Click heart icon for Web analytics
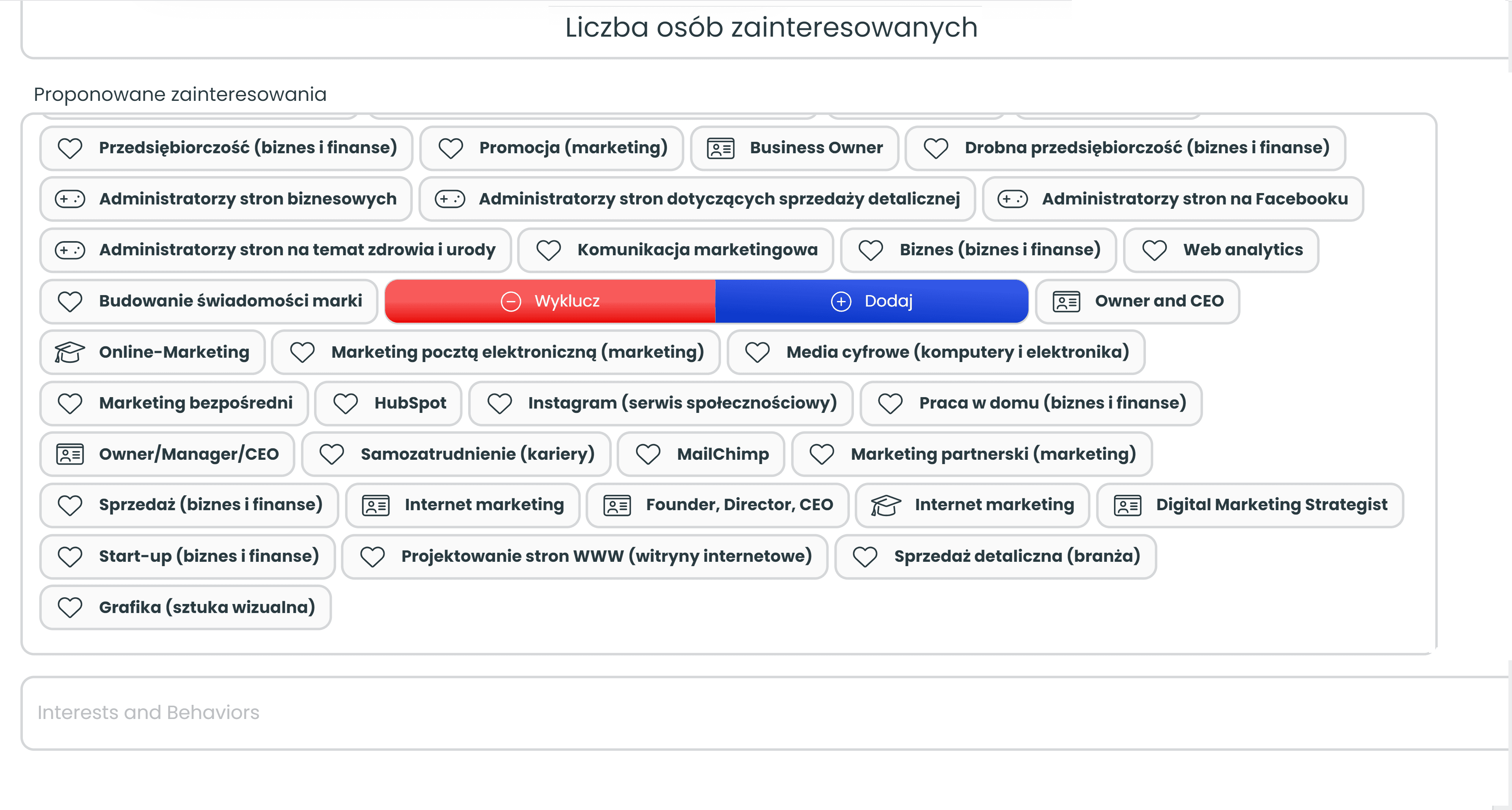The height and width of the screenshot is (810, 1512). [1154, 250]
